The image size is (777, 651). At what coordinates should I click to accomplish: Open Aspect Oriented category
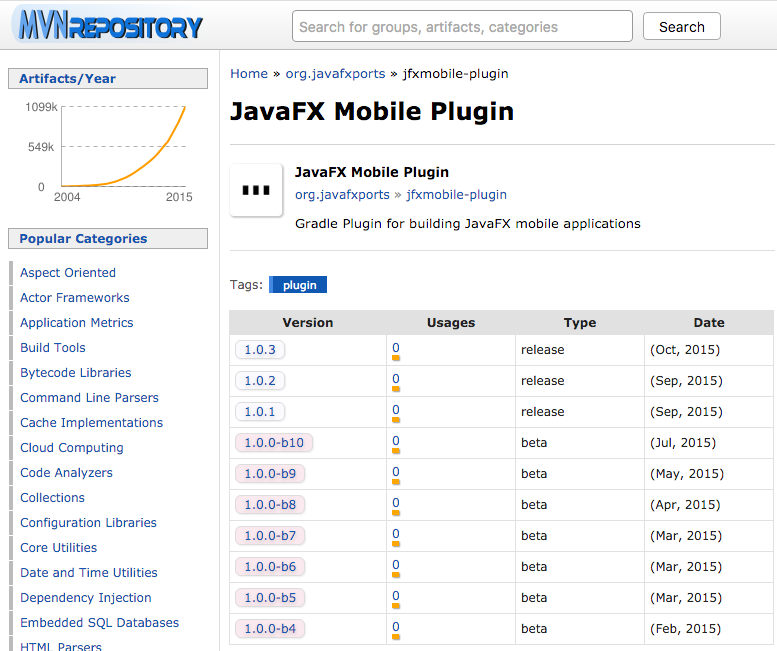(x=68, y=273)
